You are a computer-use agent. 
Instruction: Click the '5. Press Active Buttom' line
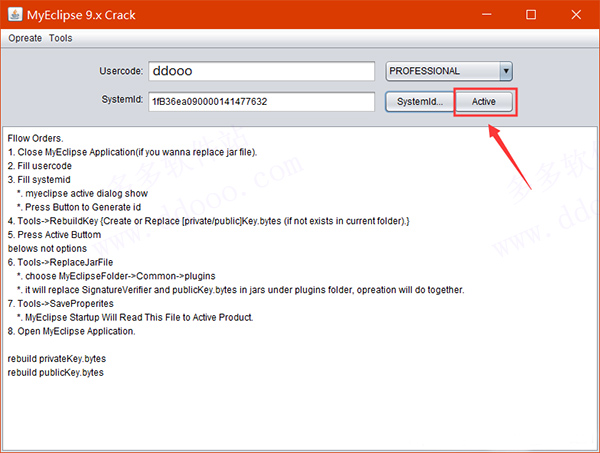point(54,235)
